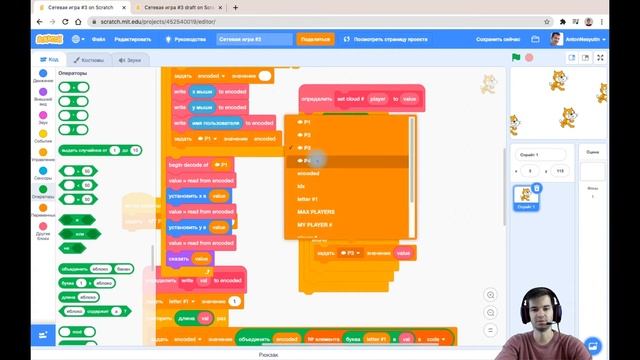Choose MY PLAYER # in dropdown list

[x=347, y=225]
